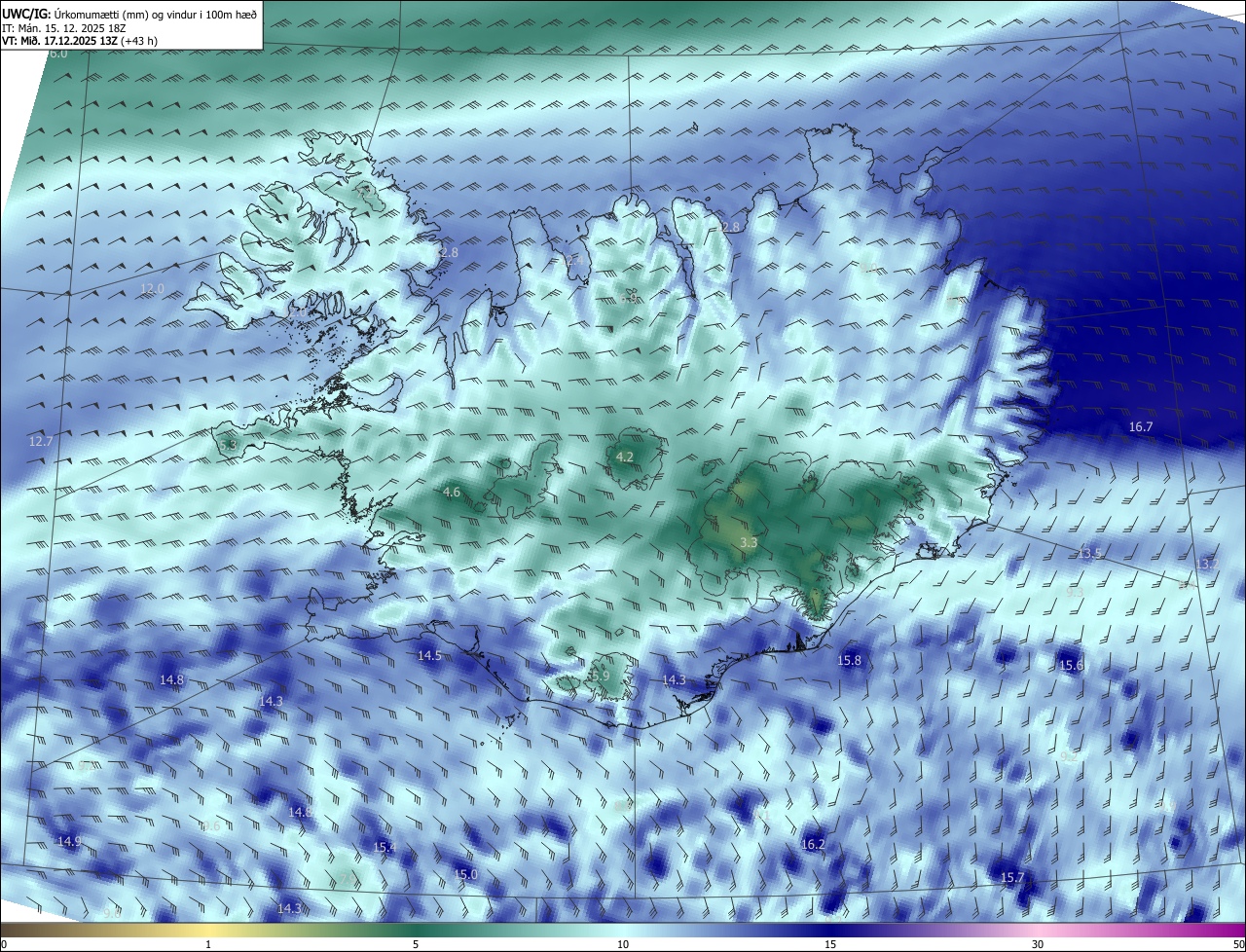Click the '1' tick on the colour scale
The height and width of the screenshot is (952, 1246).
point(208,945)
